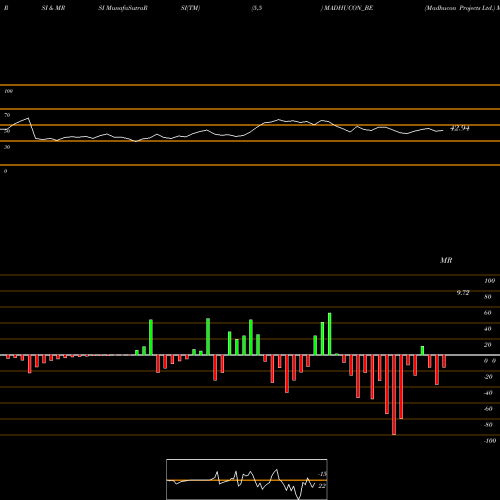Click the 100 label on the MR axis
Viewport: 500px width, 500px height.
click(490, 281)
